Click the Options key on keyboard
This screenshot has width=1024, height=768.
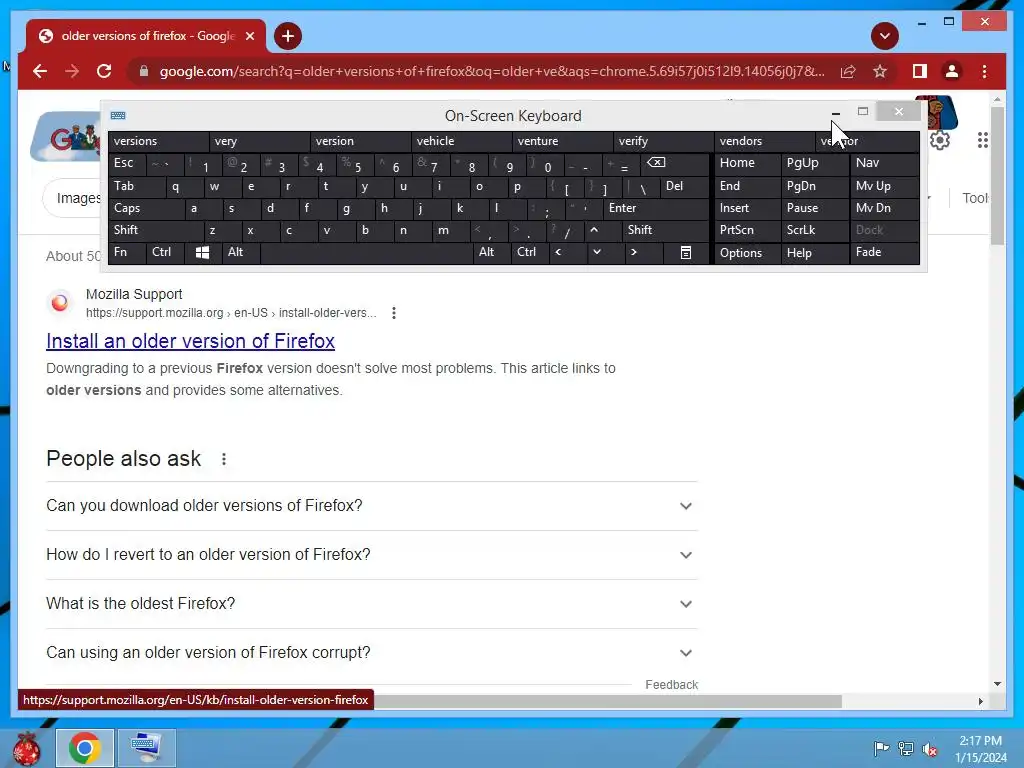(x=747, y=253)
